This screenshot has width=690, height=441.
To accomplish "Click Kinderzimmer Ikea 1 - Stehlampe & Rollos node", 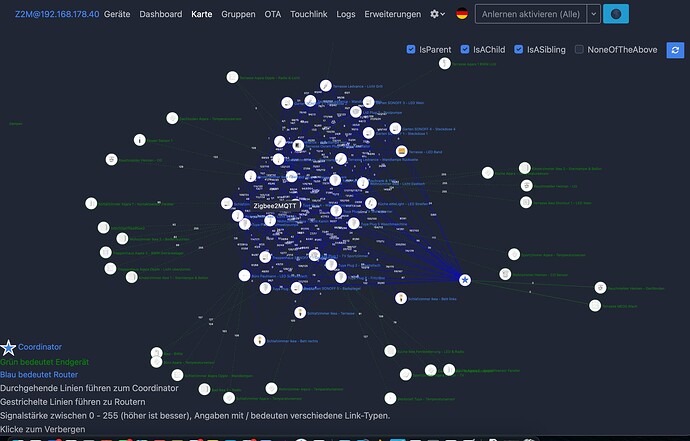I will tap(132, 277).
